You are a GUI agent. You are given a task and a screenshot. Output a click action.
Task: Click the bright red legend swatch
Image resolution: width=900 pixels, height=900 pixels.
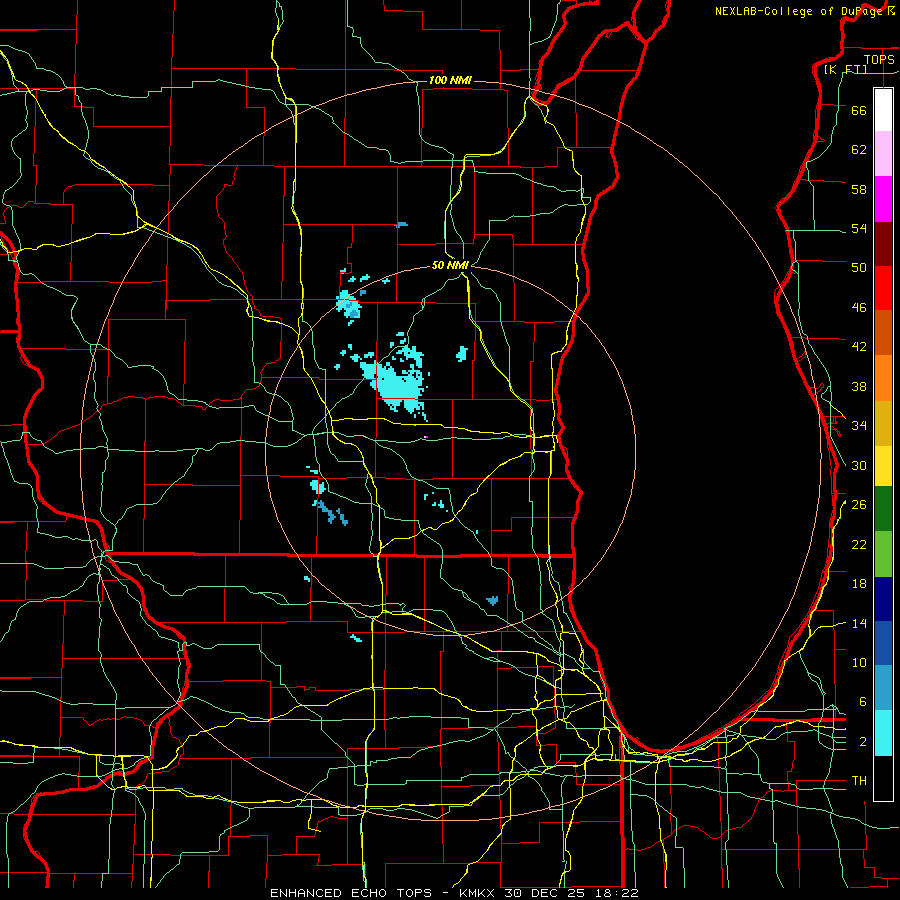pyautogui.click(x=883, y=288)
